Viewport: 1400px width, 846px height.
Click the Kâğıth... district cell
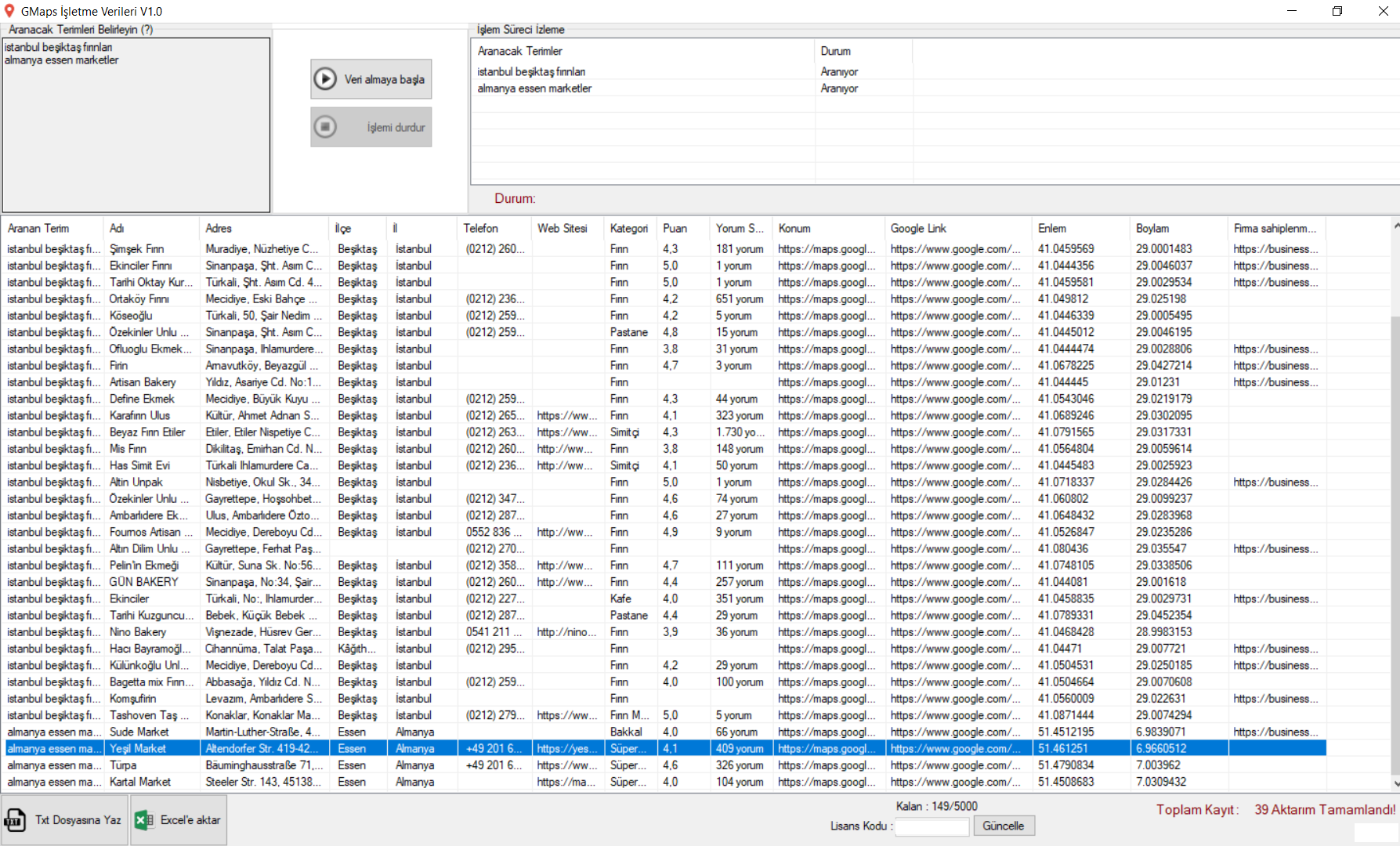(357, 649)
